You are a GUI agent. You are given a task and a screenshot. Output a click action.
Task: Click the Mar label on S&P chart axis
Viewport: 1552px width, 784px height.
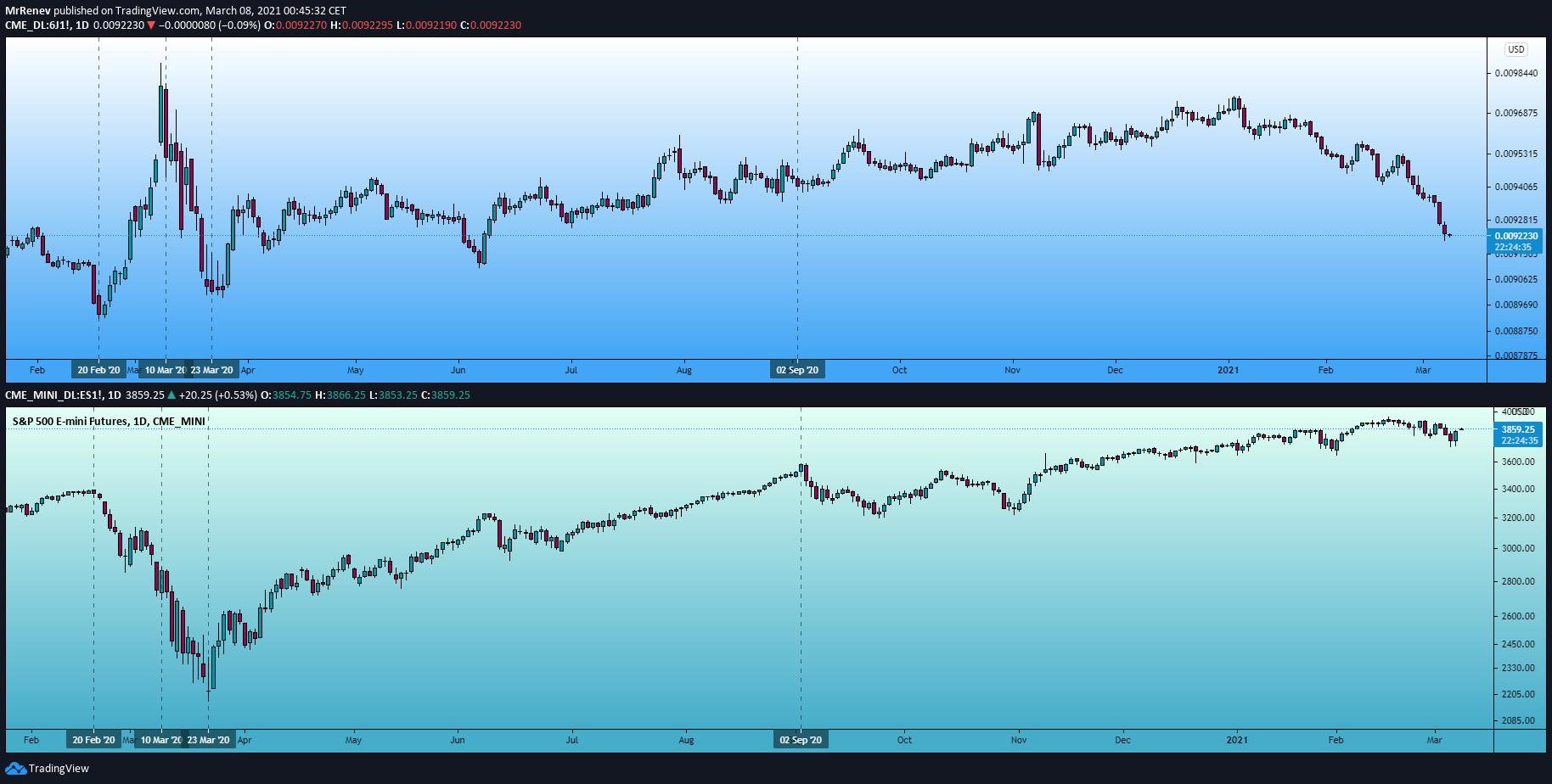point(1434,740)
